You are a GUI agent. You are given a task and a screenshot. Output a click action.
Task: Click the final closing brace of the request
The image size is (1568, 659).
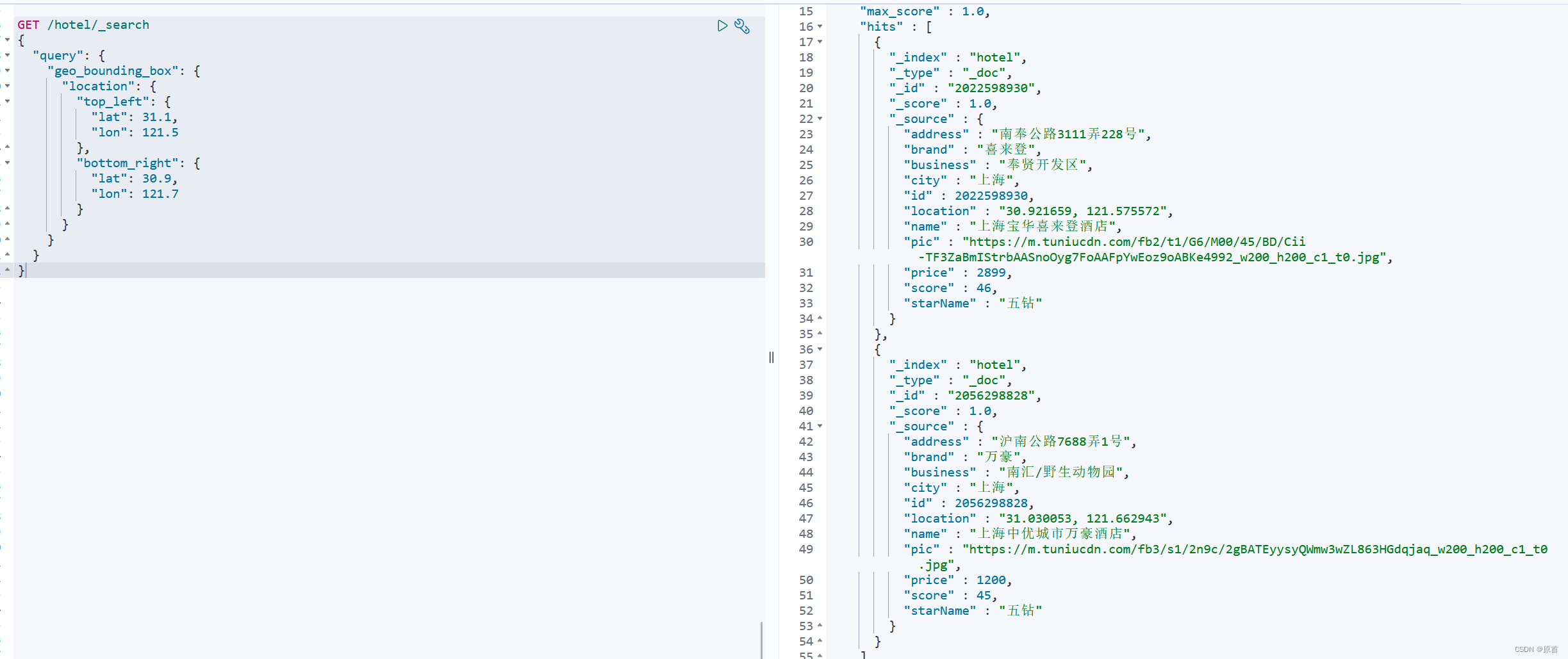pyautogui.click(x=21, y=271)
